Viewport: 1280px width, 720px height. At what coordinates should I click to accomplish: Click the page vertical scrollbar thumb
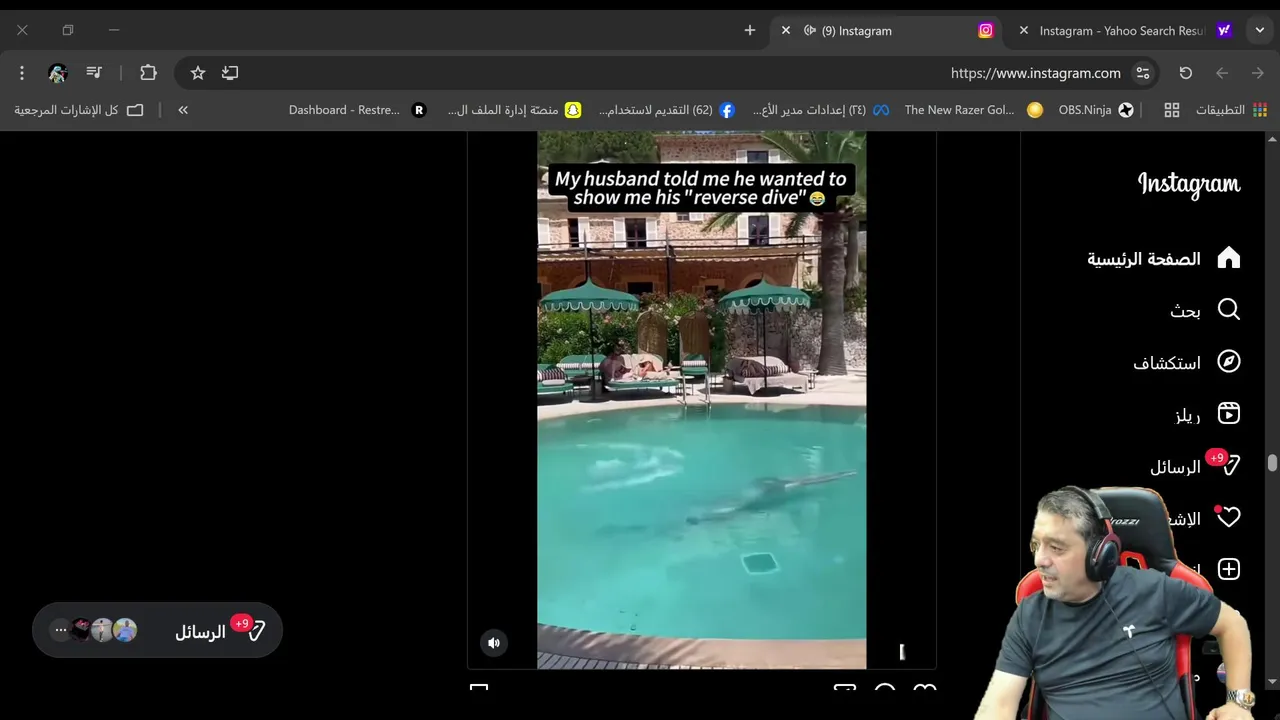tap(1272, 463)
